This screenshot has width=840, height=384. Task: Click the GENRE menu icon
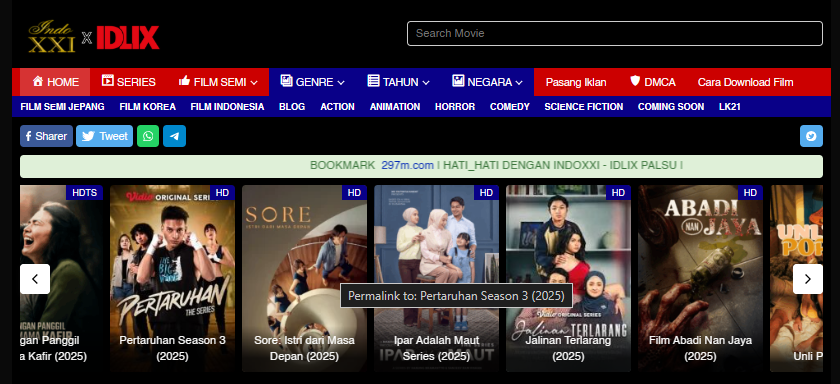(286, 81)
